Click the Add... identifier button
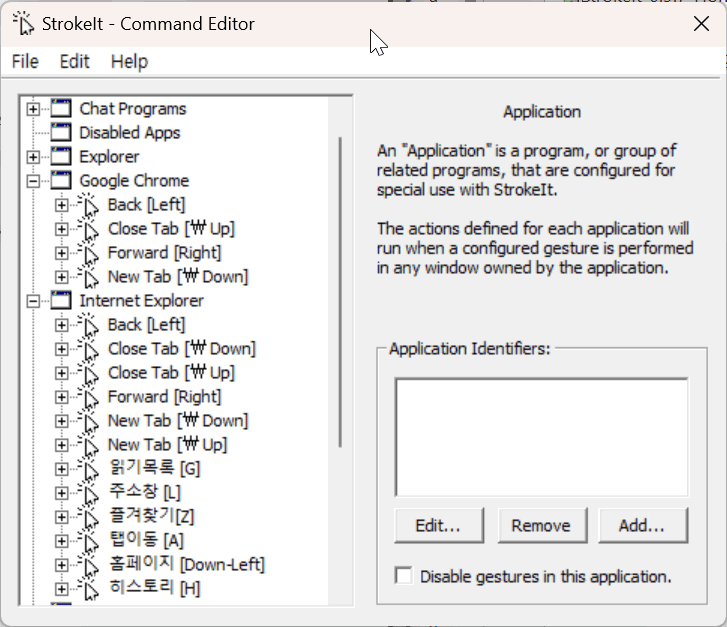This screenshot has width=727, height=627. 643,525
